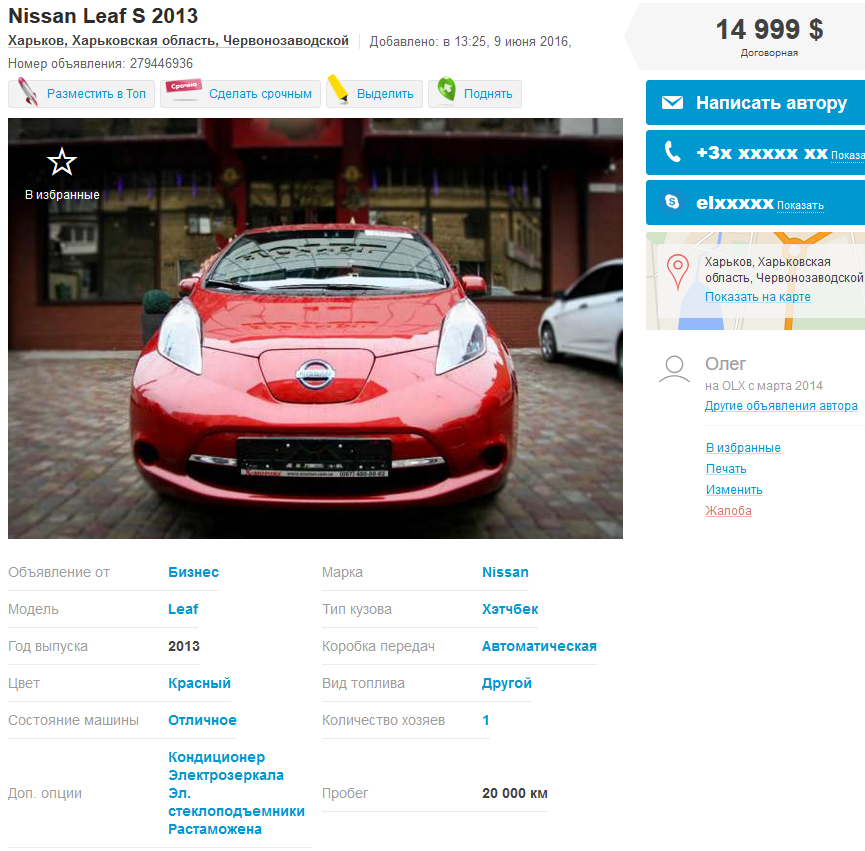Open 'Показать на карте' map link
The height and width of the screenshot is (851, 865).
point(757,297)
